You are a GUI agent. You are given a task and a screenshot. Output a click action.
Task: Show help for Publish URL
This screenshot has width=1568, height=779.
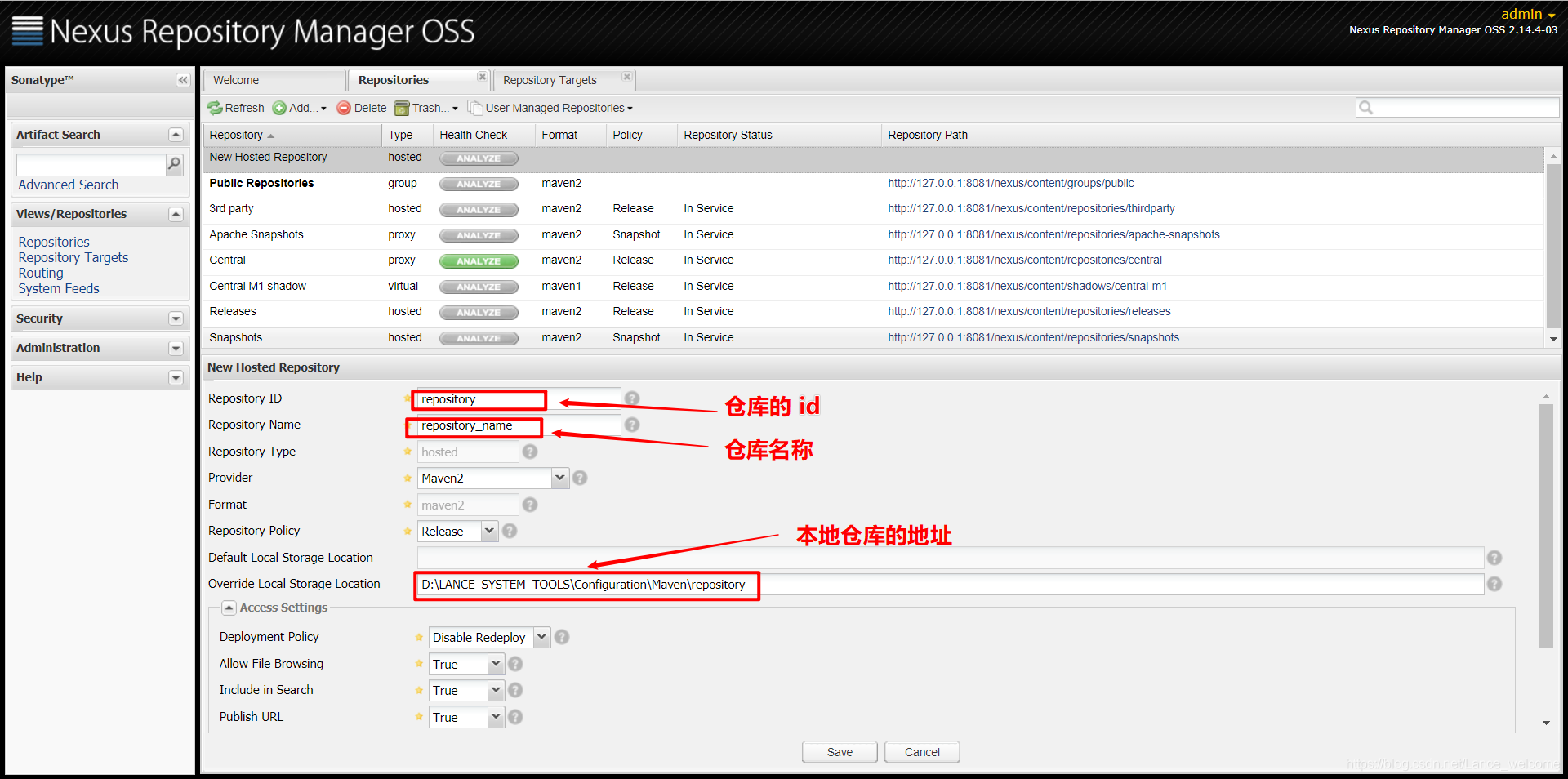pyautogui.click(x=515, y=717)
